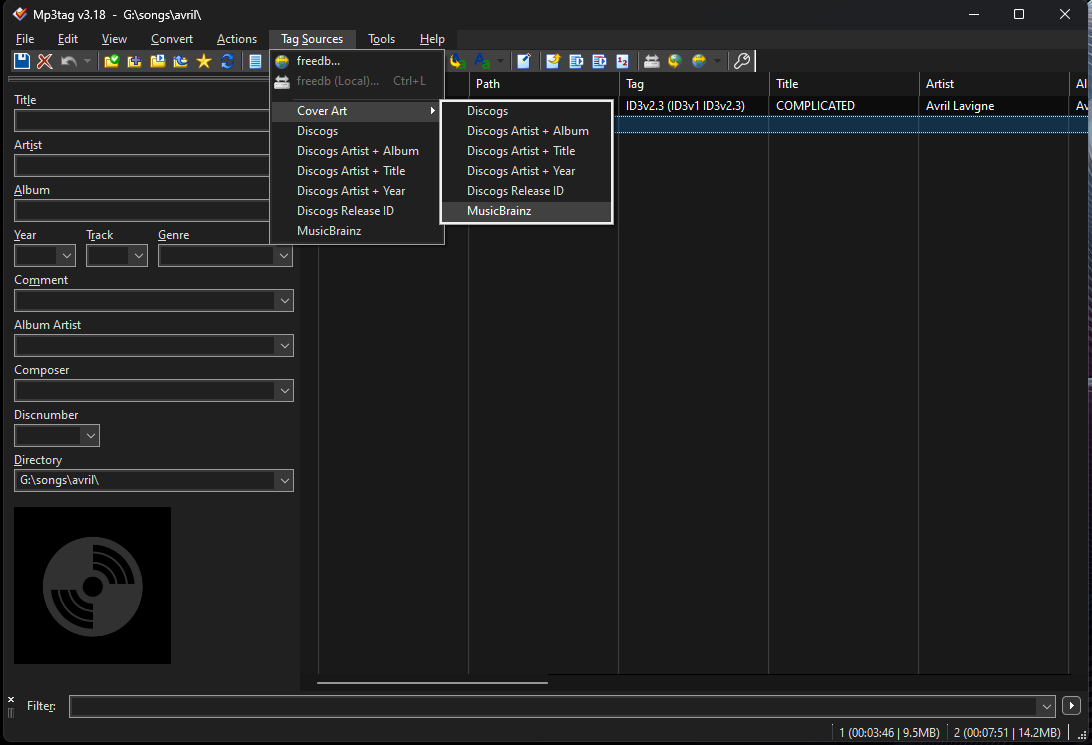Select MusicBrainz in Cover Art submenu
1092x745 pixels.
pos(499,211)
